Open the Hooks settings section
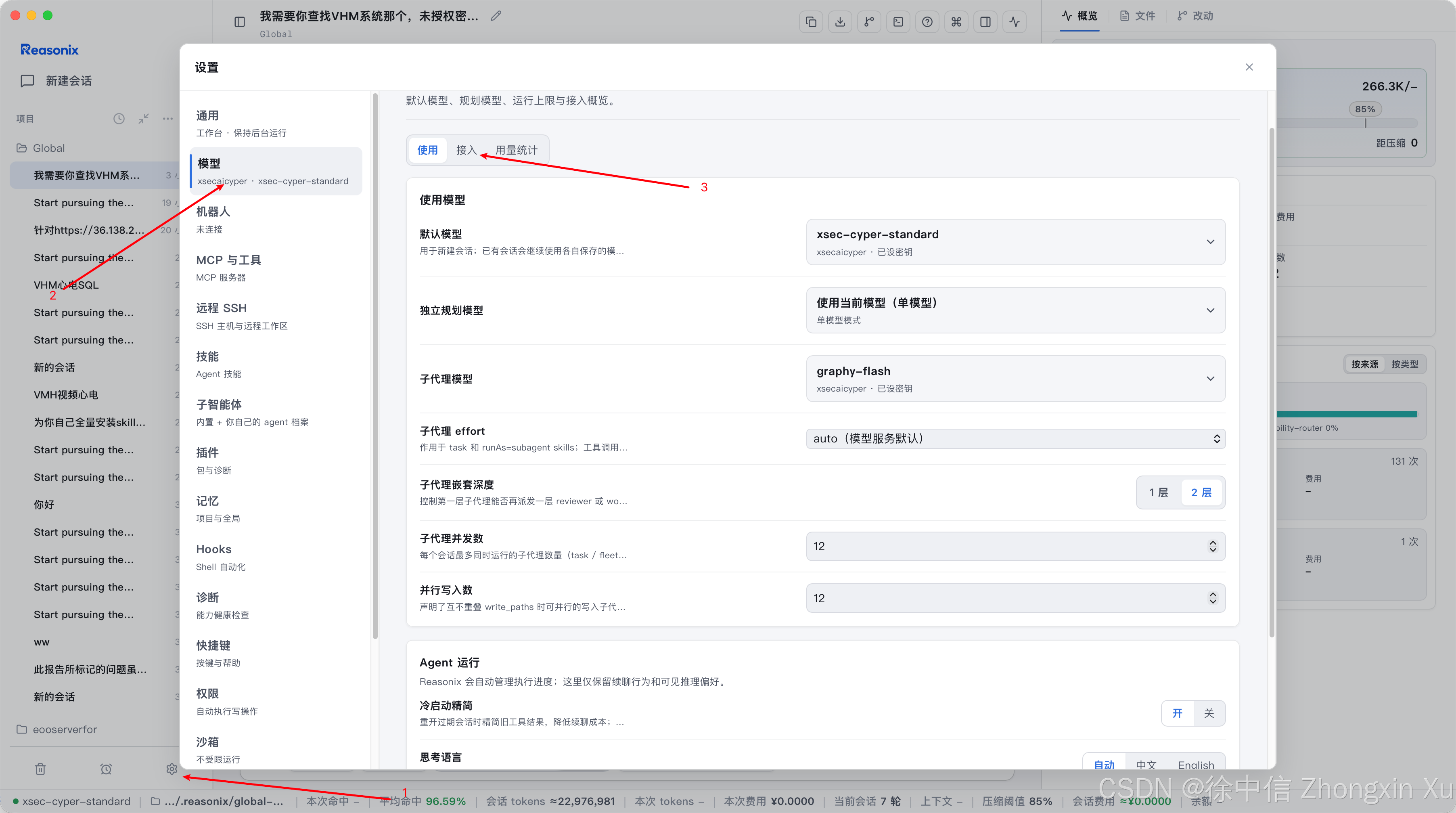Image resolution: width=1456 pixels, height=813 pixels. coord(276,557)
